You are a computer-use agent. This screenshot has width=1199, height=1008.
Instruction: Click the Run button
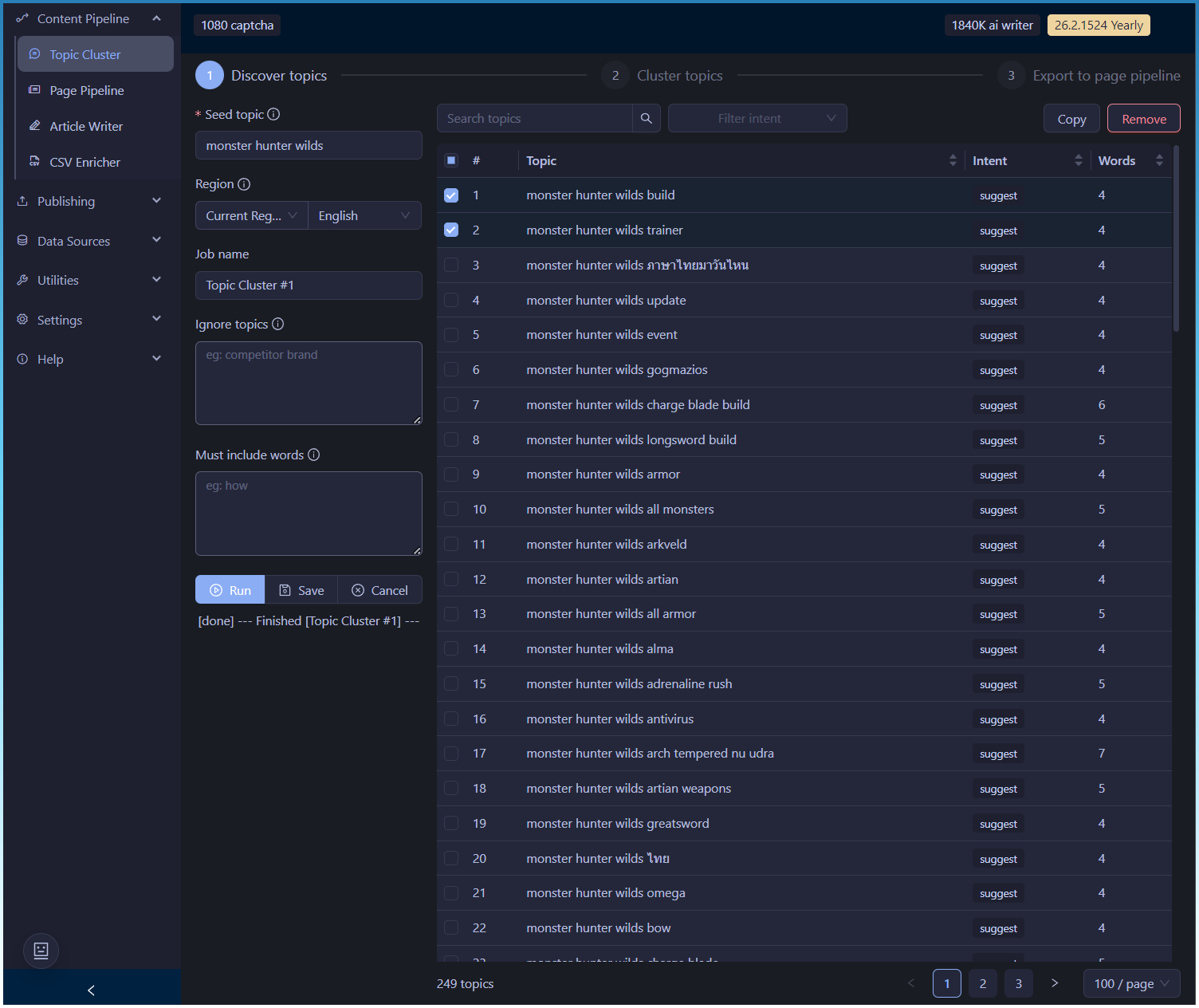[x=230, y=590]
